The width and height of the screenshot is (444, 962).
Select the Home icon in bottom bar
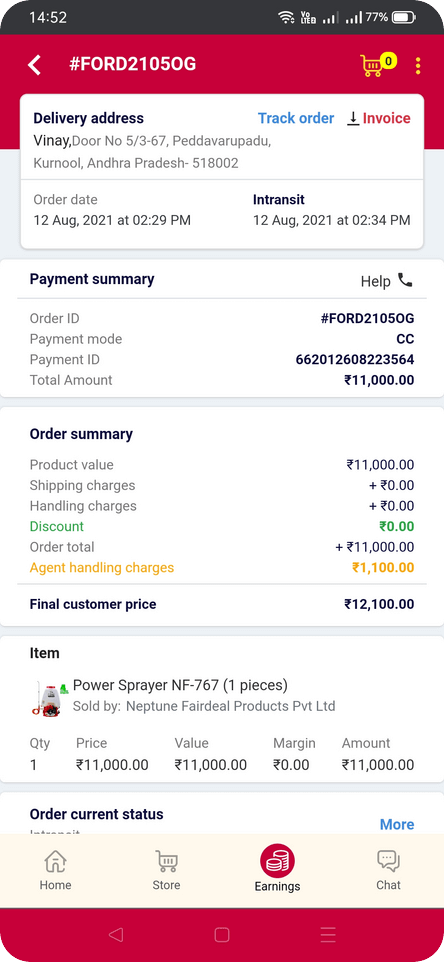(55, 861)
